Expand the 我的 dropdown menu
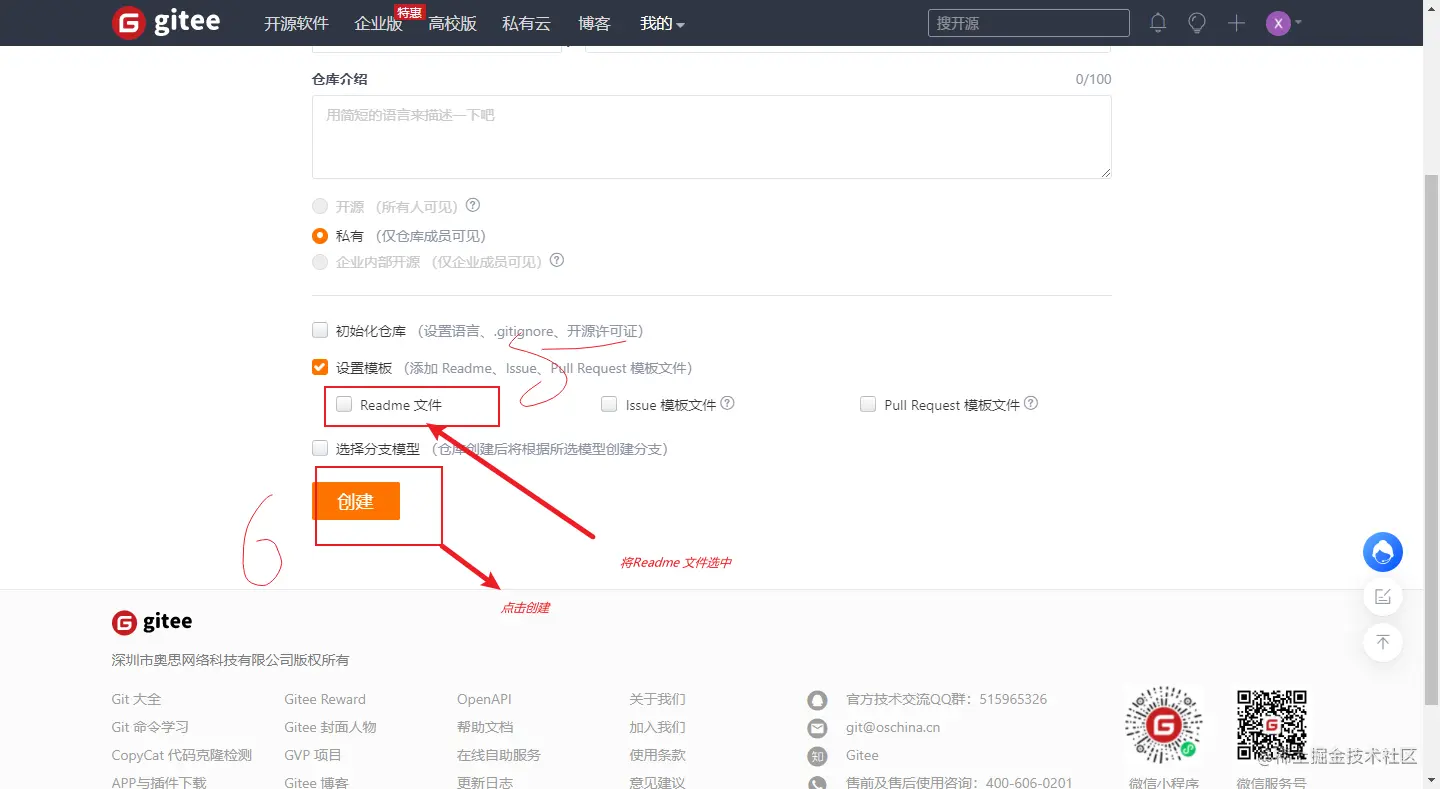 click(x=662, y=23)
